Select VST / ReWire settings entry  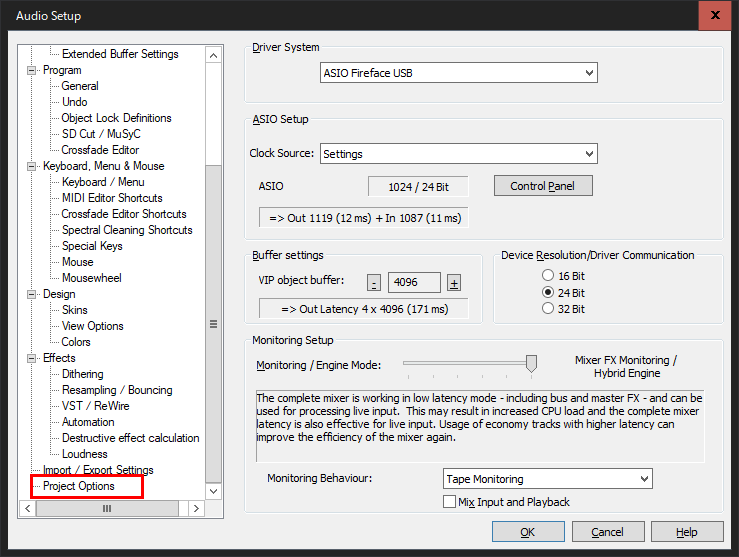pos(95,406)
